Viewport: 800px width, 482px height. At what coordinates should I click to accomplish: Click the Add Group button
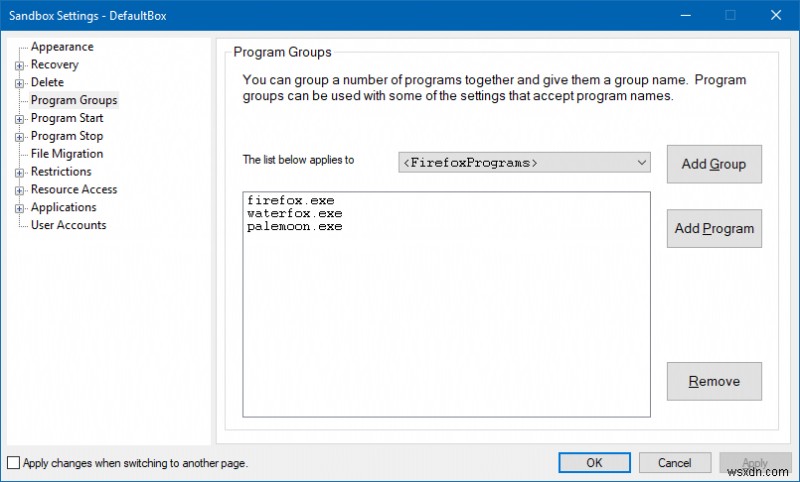click(x=714, y=164)
